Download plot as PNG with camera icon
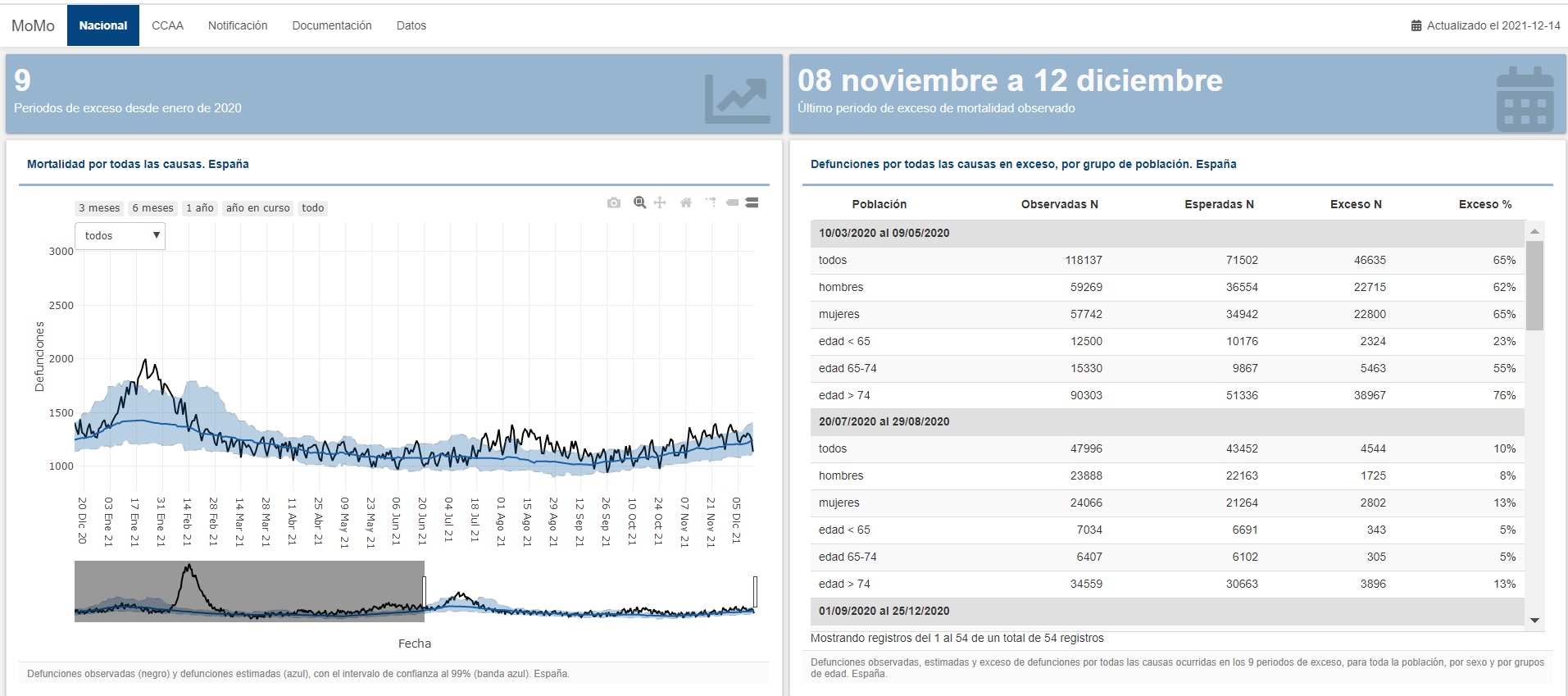The image size is (1568, 696). (613, 202)
